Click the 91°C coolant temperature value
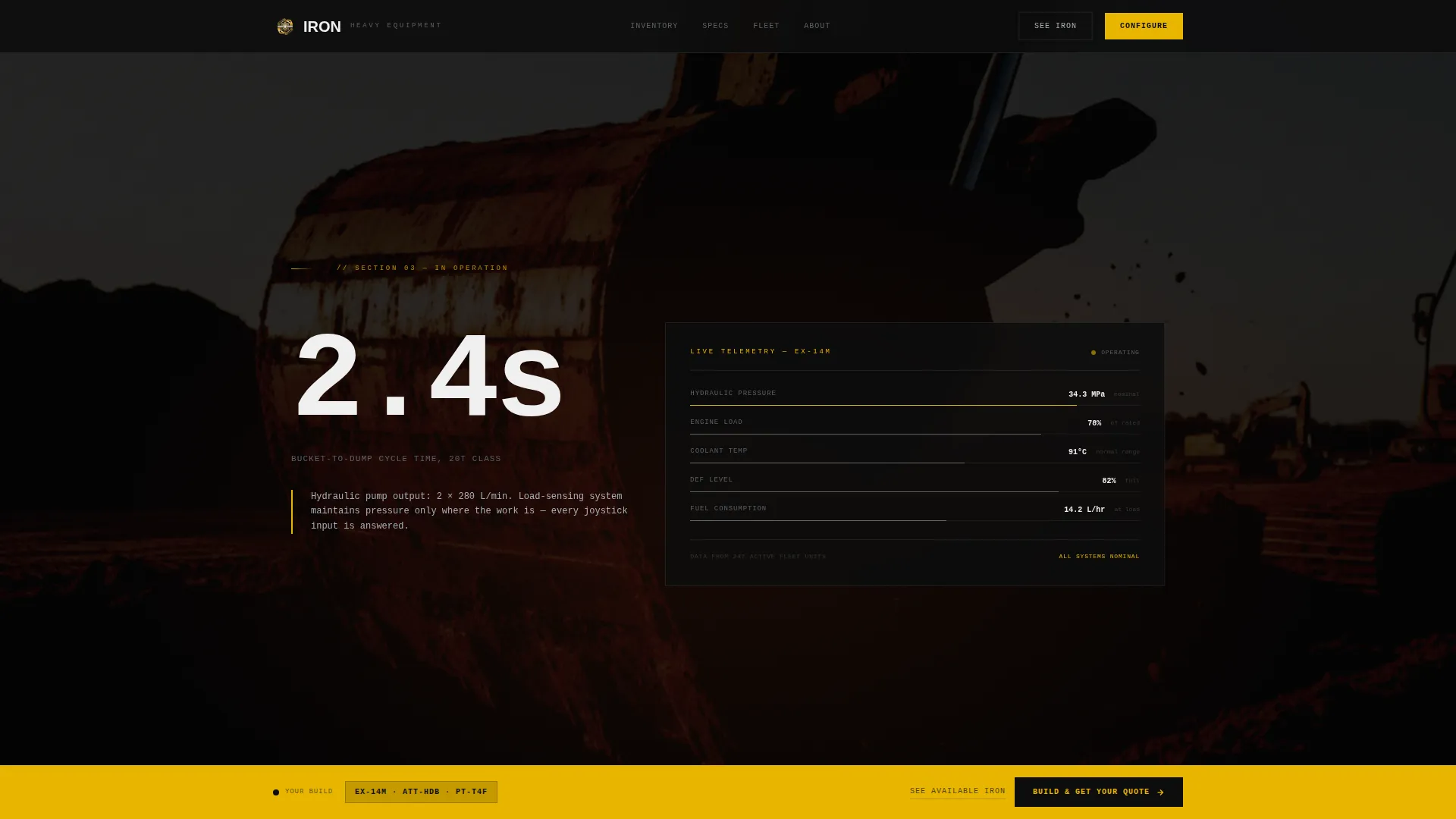 [1077, 452]
